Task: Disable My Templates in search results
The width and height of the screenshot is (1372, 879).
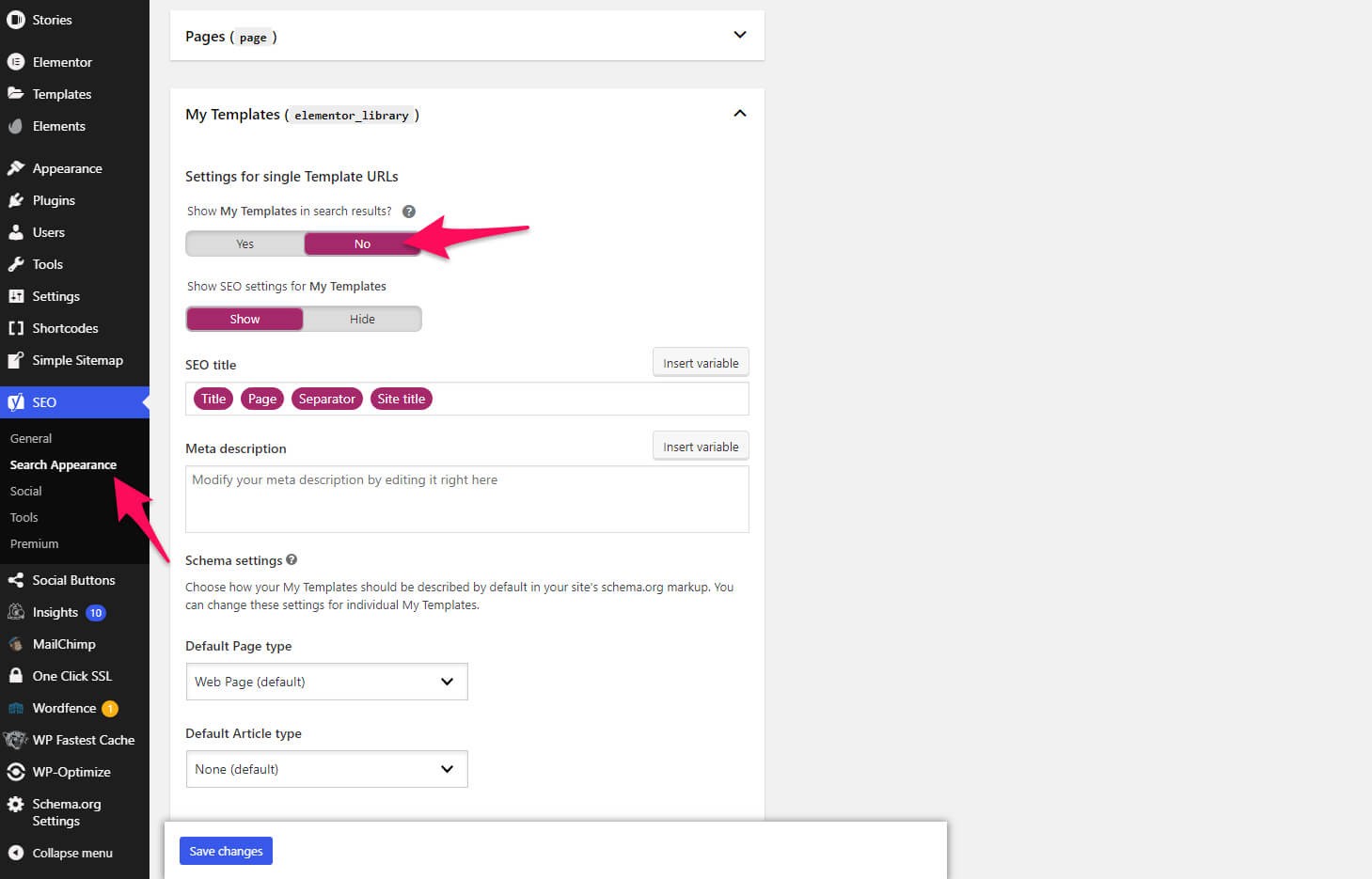Action: coord(363,243)
